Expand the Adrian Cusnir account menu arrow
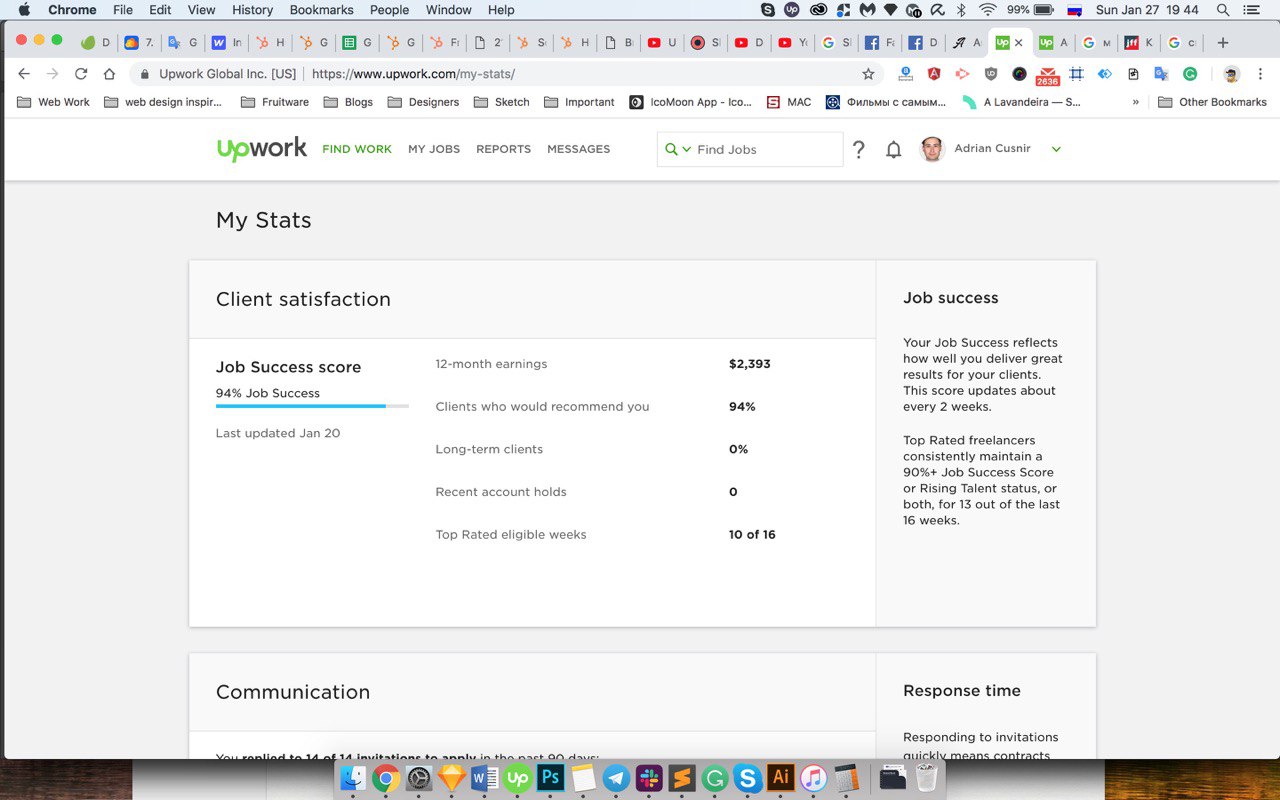This screenshot has height=800, width=1280. pos(1056,149)
